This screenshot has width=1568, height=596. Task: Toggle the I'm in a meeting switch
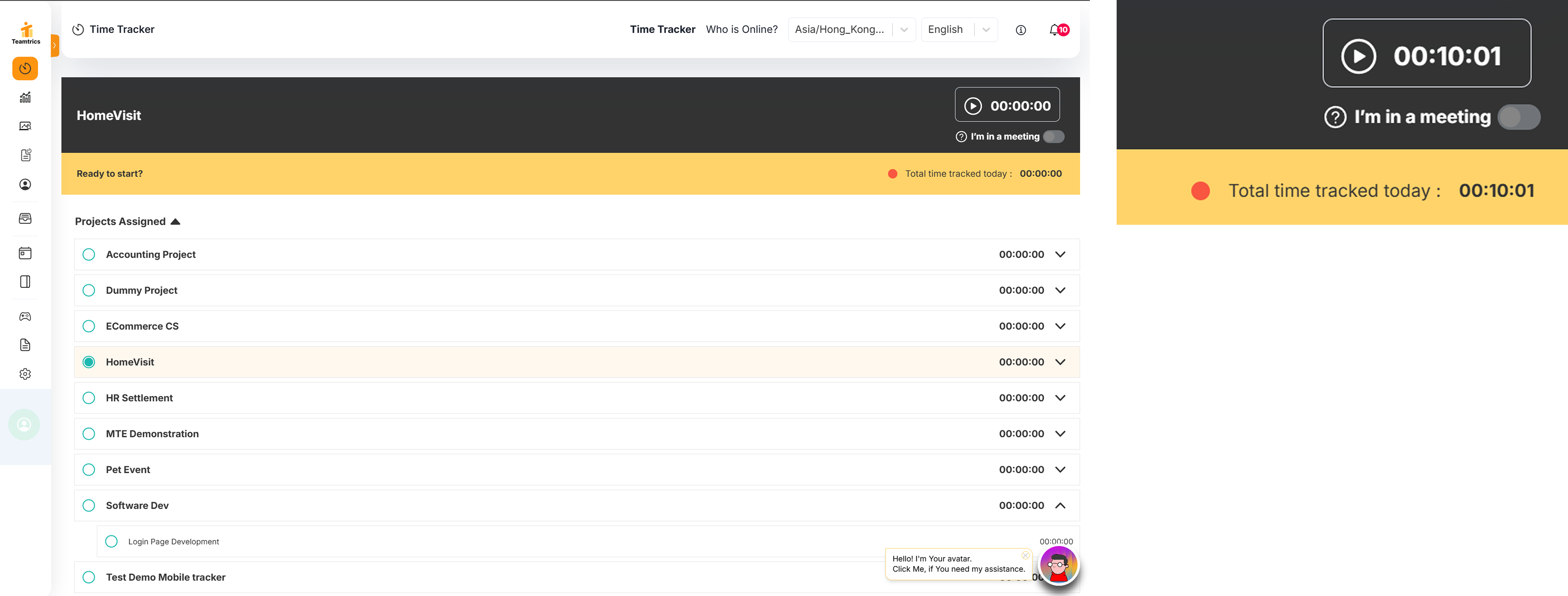point(1054,136)
